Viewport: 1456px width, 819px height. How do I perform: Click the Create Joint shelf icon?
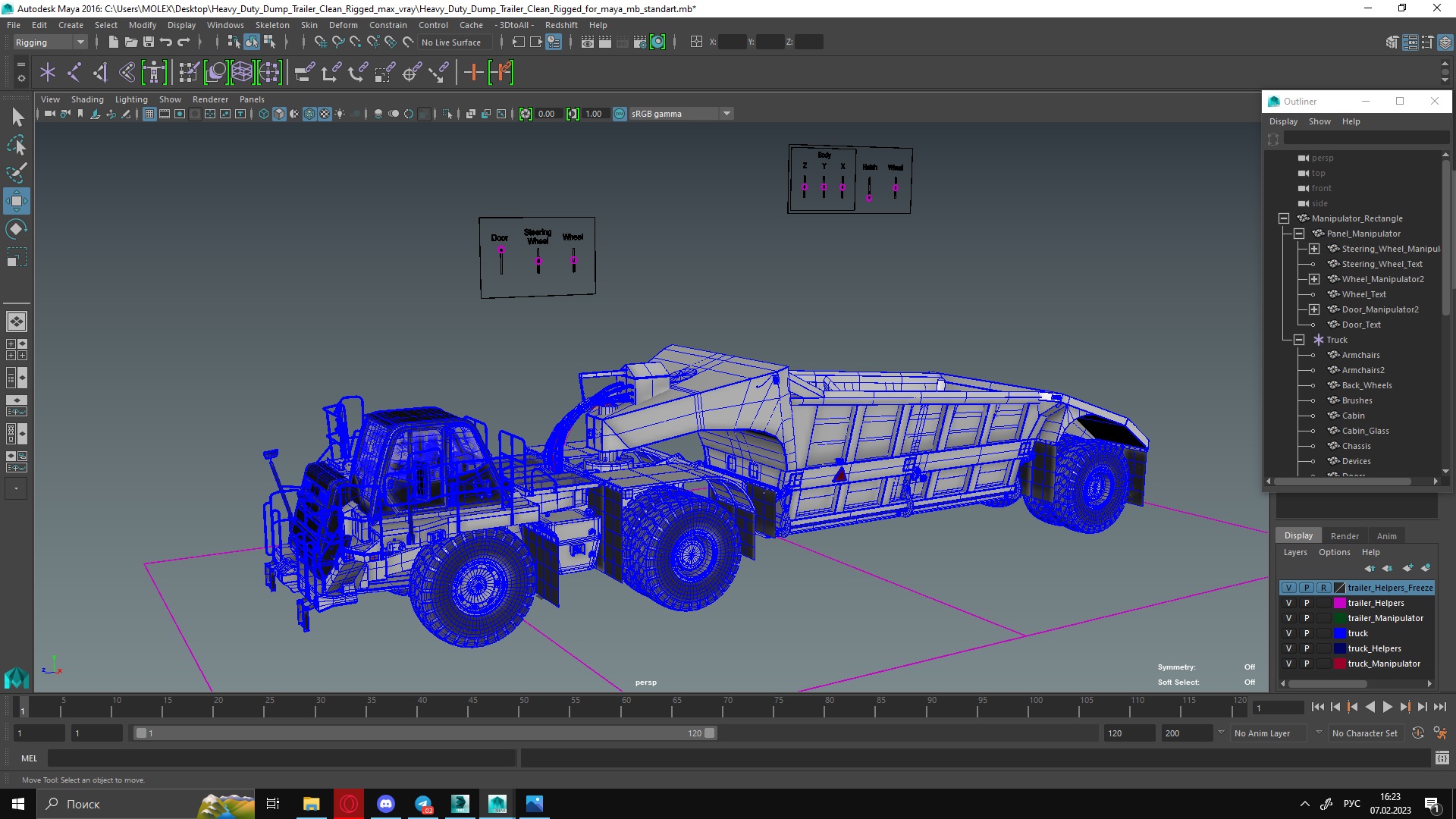tap(74, 73)
